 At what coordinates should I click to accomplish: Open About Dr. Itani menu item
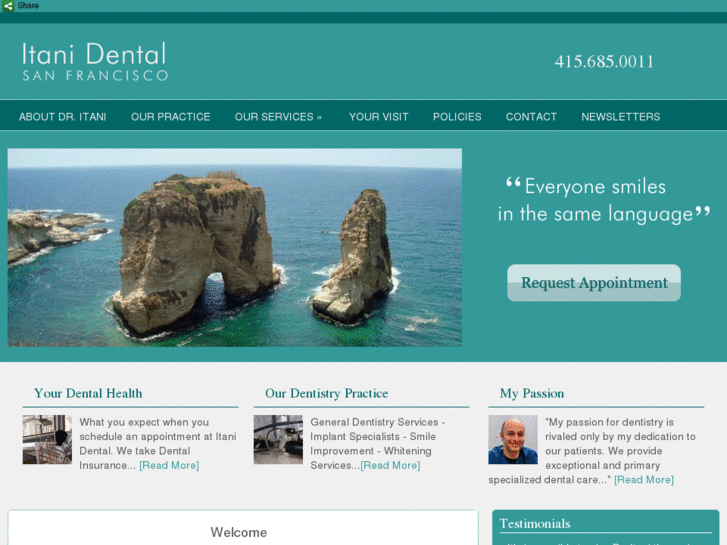pos(63,117)
